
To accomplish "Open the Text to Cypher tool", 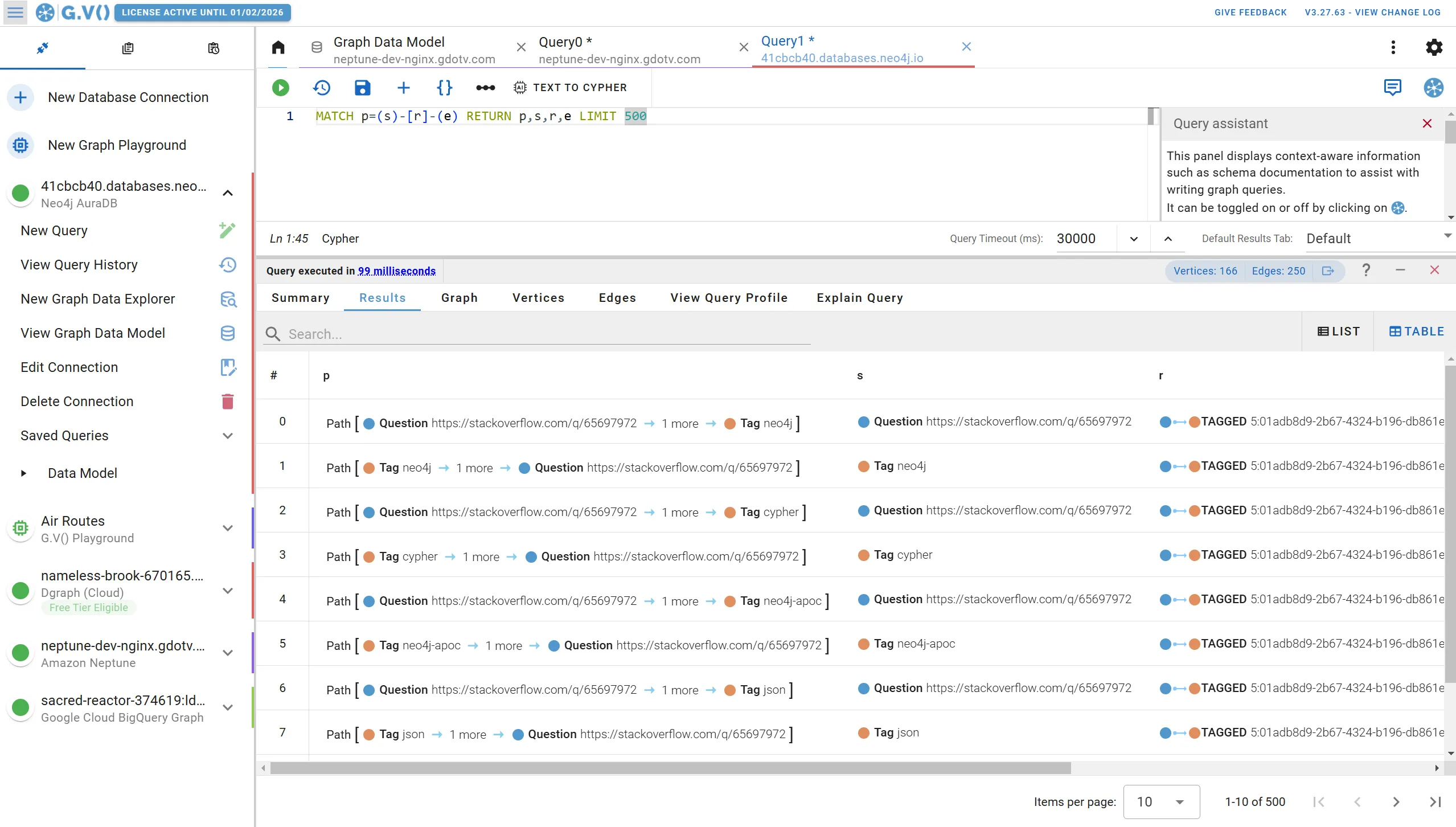I will click(570, 87).
